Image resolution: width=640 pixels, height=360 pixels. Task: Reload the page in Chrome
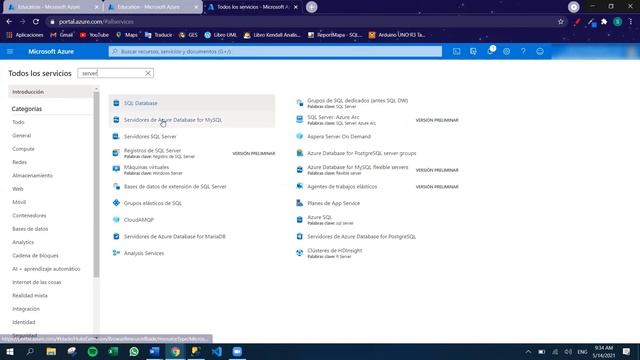pos(36,22)
